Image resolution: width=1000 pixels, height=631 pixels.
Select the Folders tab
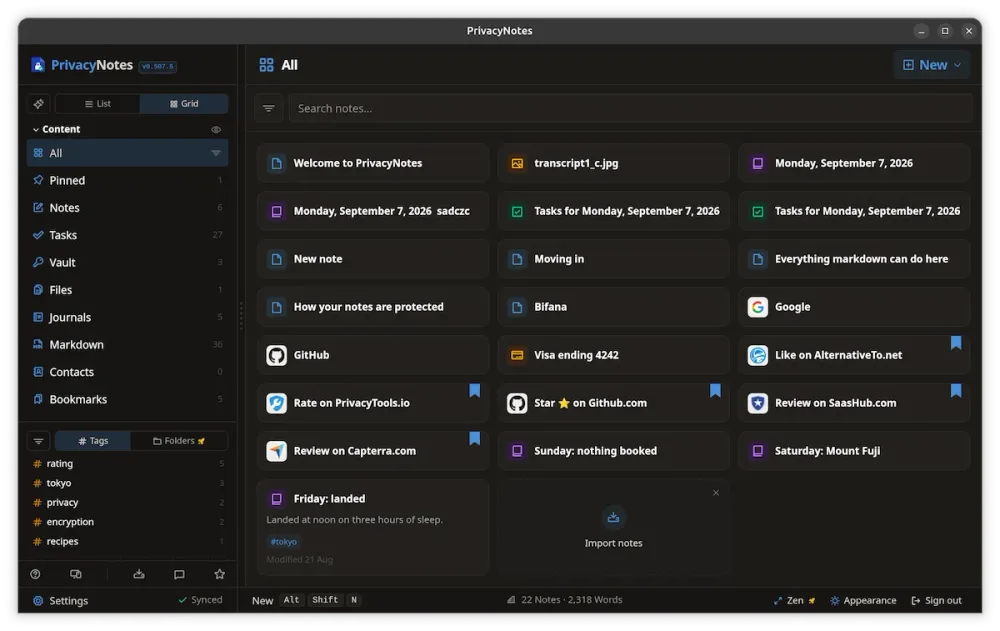(x=179, y=441)
